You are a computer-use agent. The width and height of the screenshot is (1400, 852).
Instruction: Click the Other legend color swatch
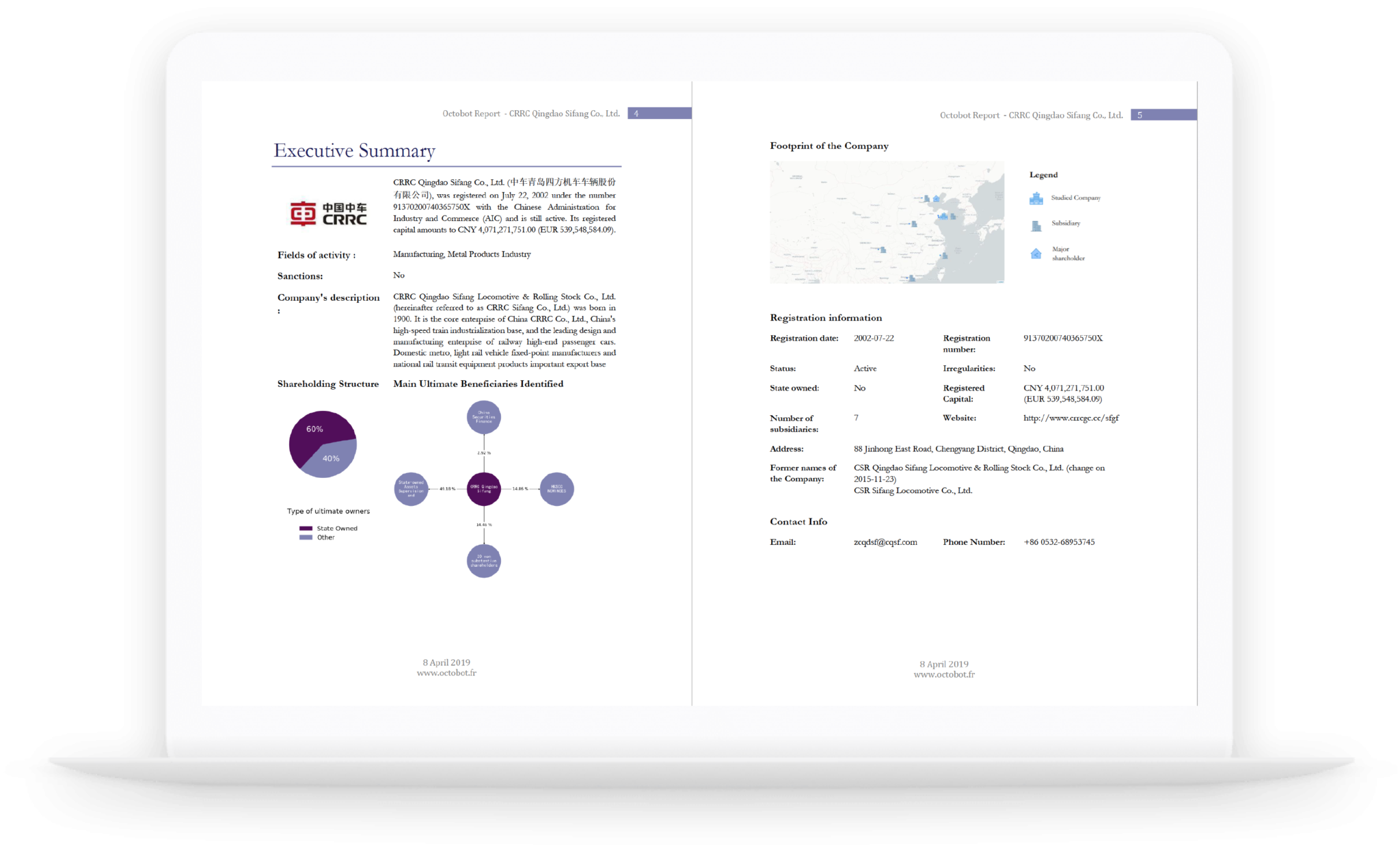coord(306,537)
